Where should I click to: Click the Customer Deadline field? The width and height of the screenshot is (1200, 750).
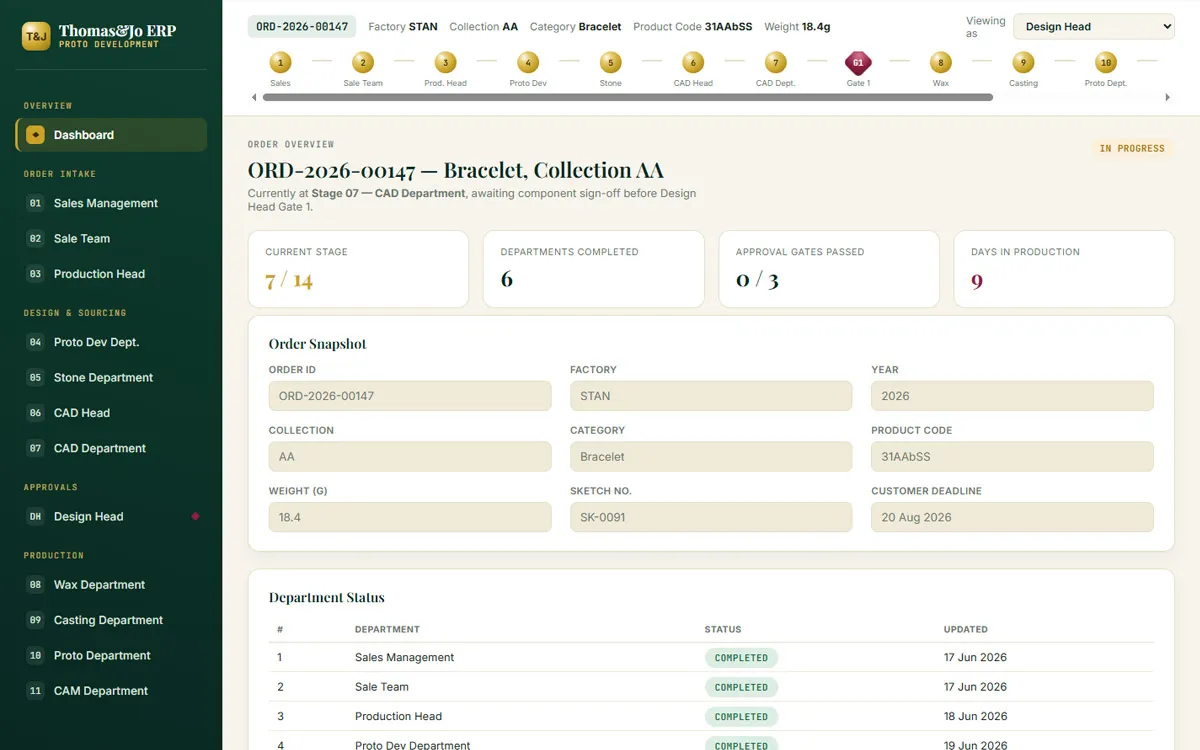(x=1012, y=517)
